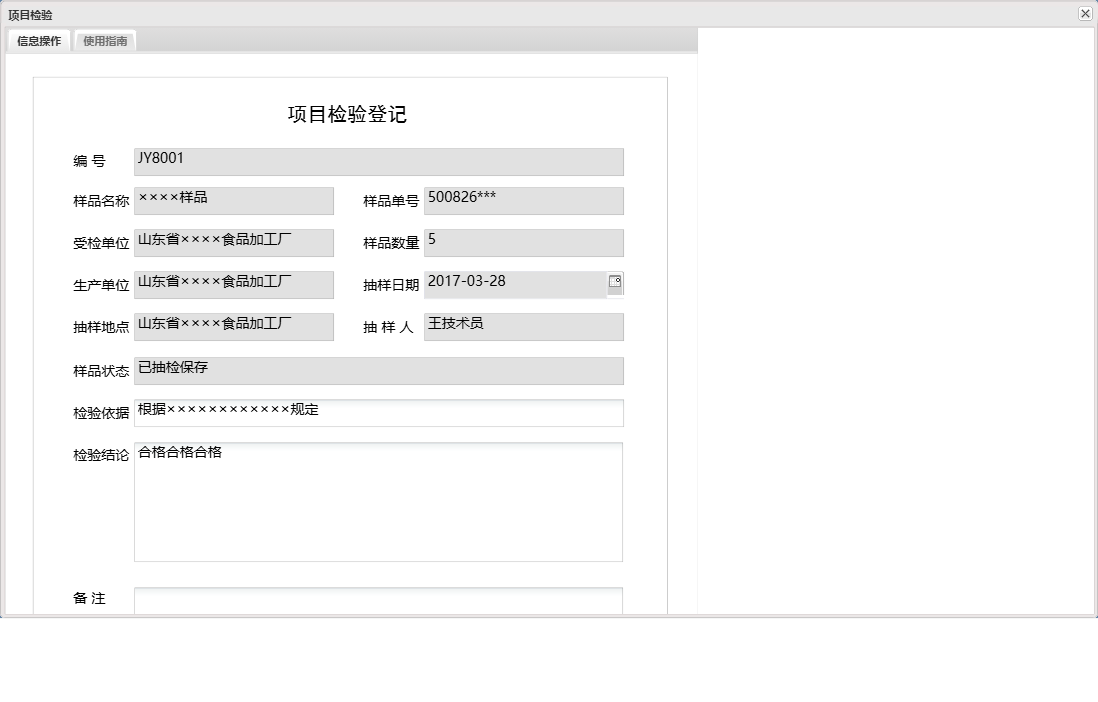Click the 样品数量 field showing 5
Screen dimensions: 1098x702
[x=523, y=242]
